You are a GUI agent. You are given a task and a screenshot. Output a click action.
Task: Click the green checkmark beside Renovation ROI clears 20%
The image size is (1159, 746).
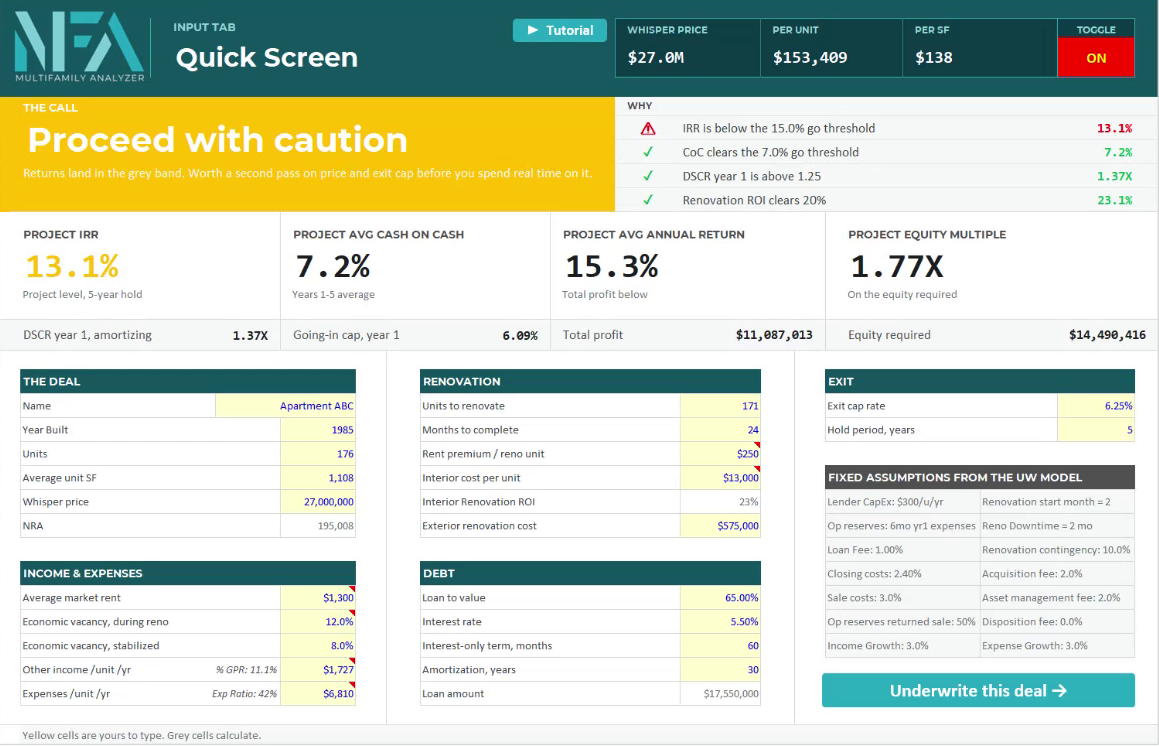pos(648,200)
